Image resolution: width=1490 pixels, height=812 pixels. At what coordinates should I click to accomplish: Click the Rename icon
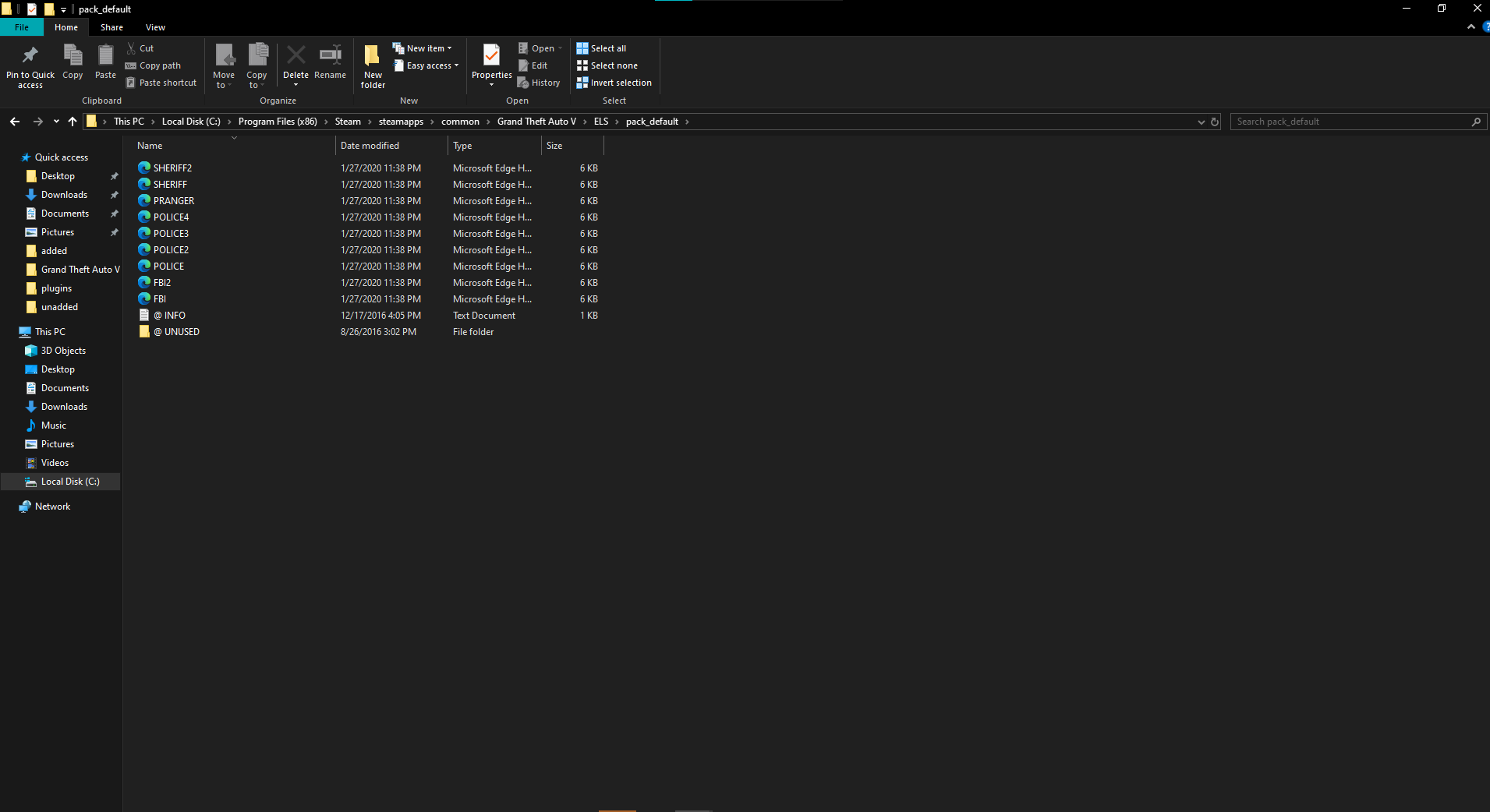pyautogui.click(x=330, y=55)
